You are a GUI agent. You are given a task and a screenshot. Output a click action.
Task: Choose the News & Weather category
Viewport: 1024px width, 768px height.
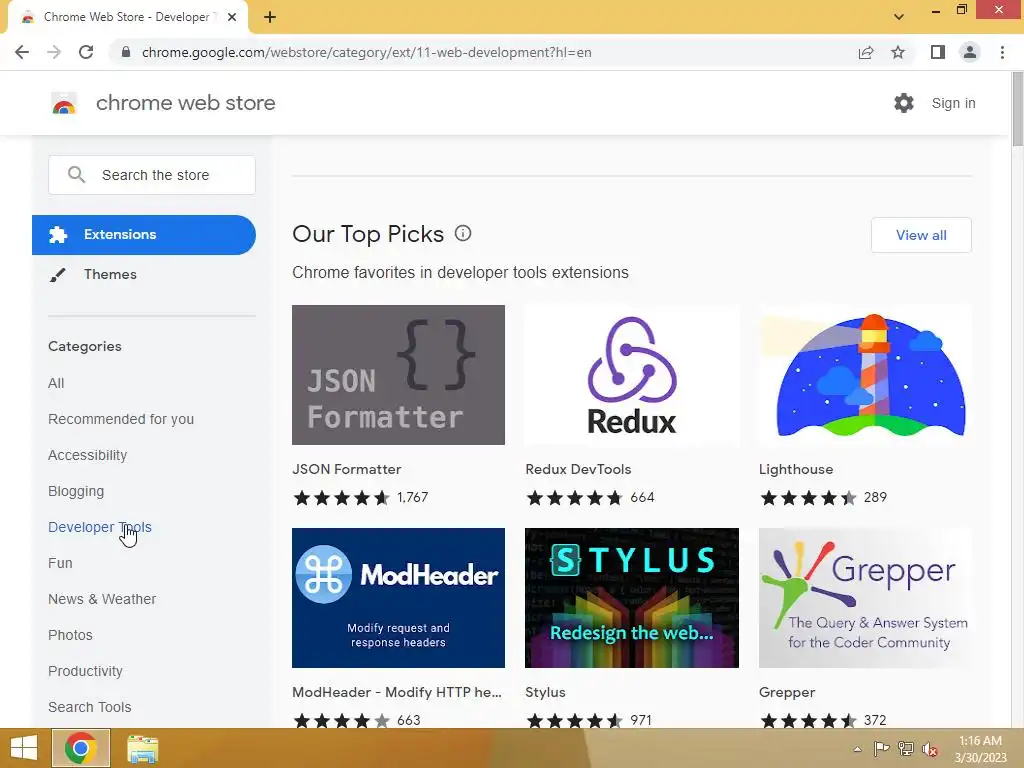pyautogui.click(x=102, y=599)
